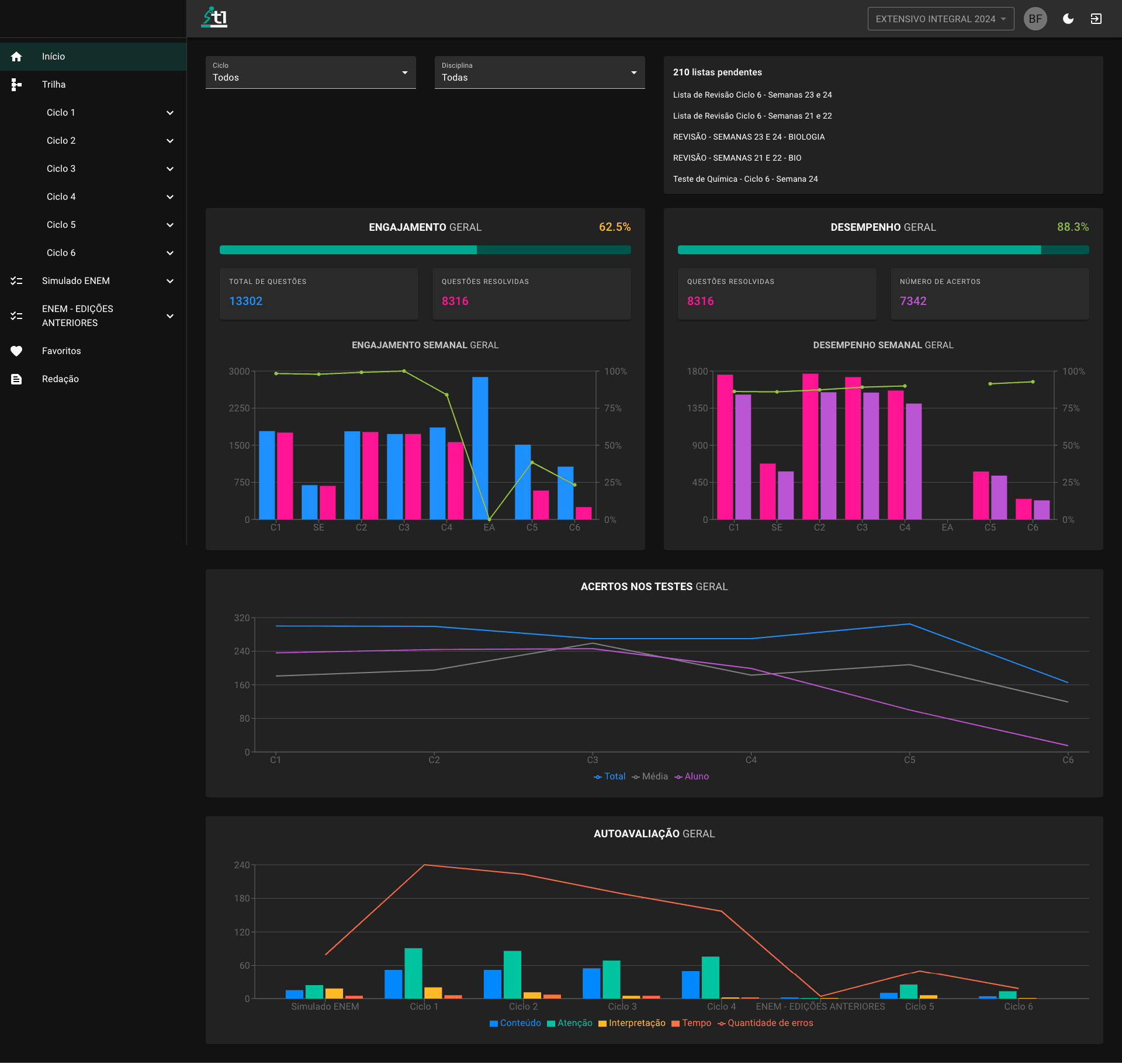Click the checklist icon beside Simulado ENEM

click(x=16, y=281)
